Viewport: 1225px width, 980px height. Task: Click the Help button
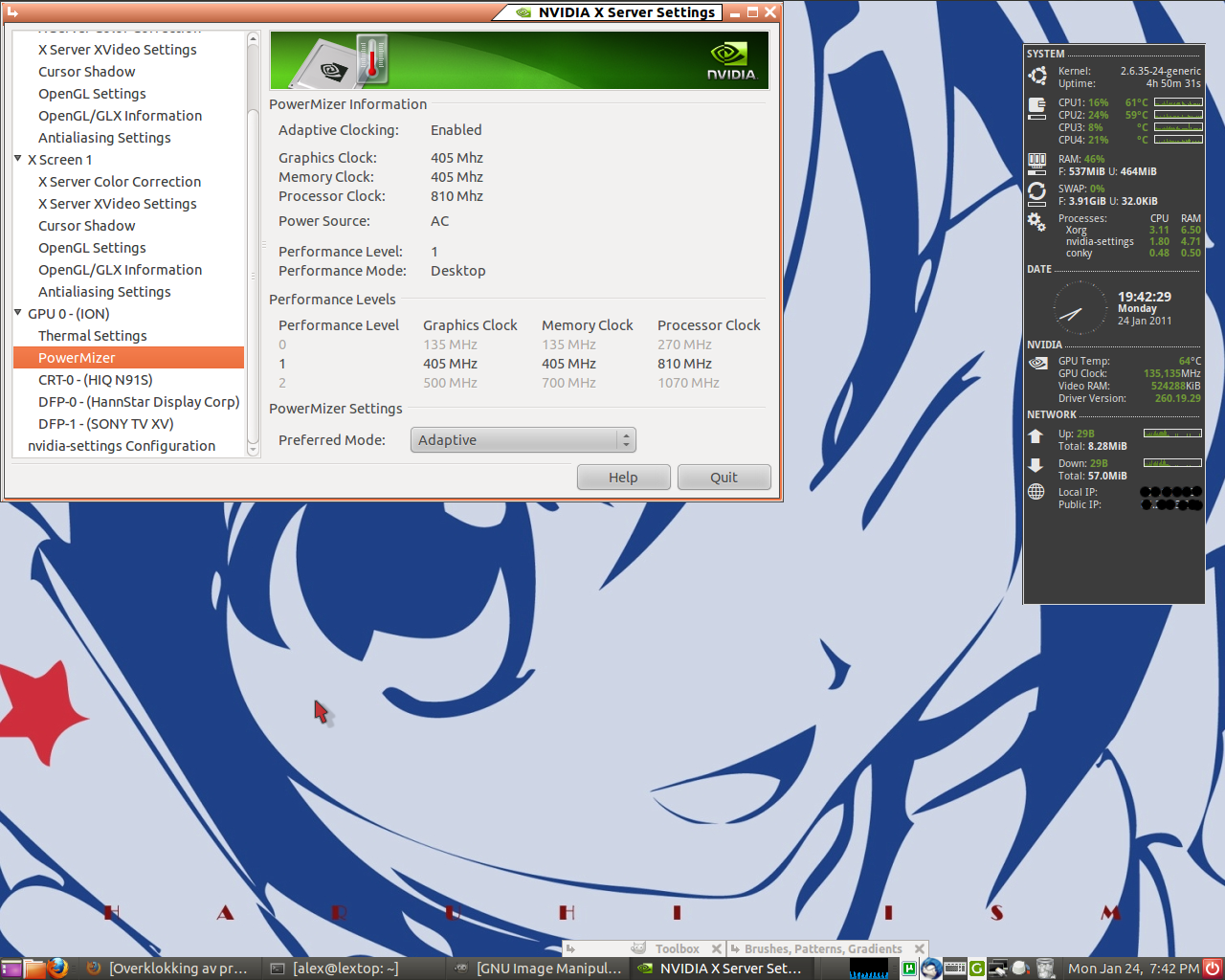tap(623, 478)
